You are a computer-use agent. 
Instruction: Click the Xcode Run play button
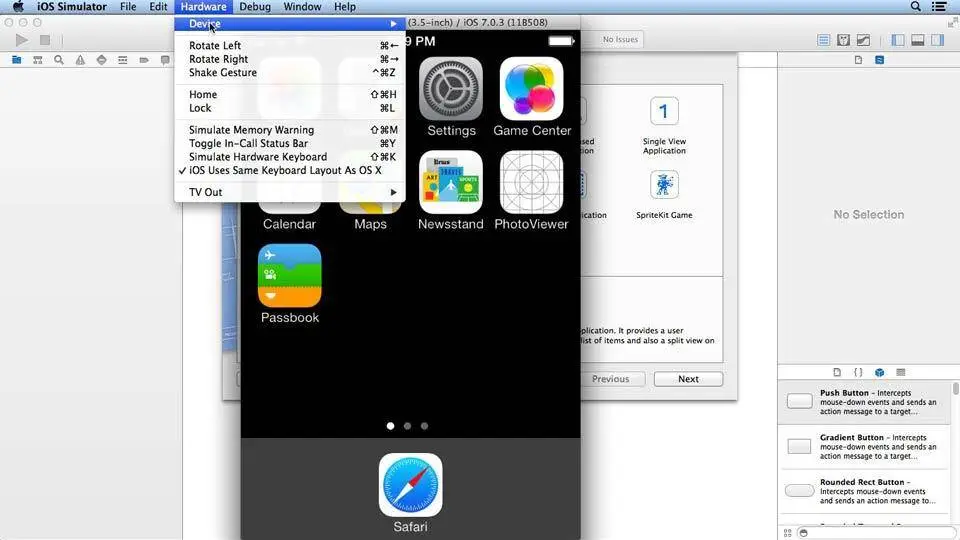tap(21, 40)
